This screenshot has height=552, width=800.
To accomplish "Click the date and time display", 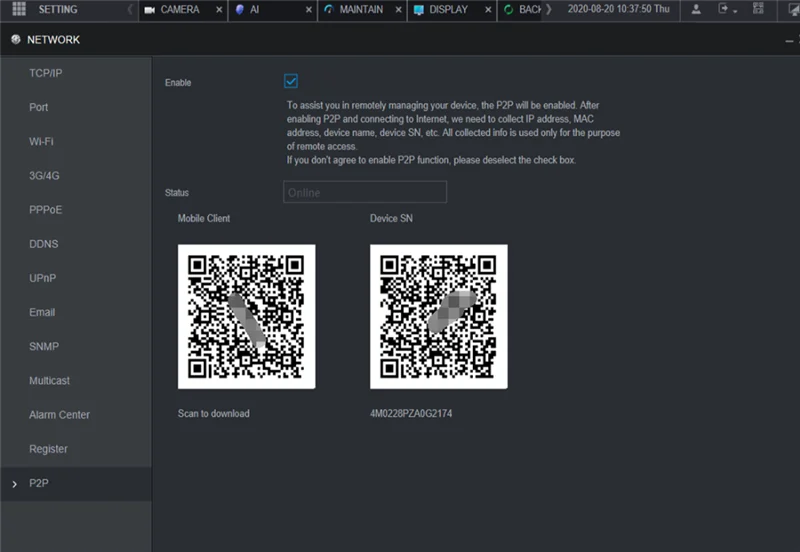I will click(x=618, y=9).
